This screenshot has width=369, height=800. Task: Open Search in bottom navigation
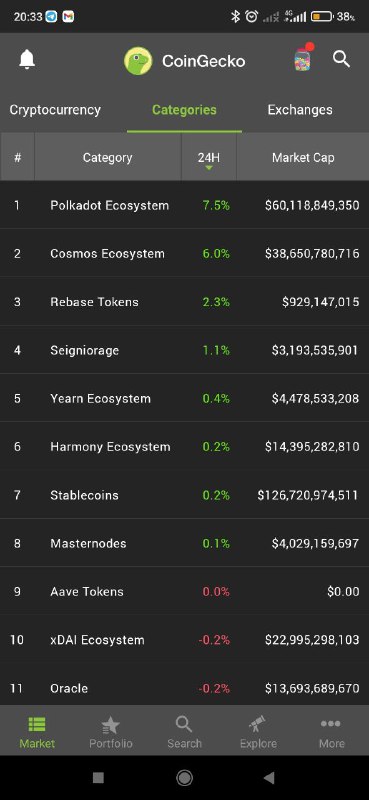click(184, 733)
